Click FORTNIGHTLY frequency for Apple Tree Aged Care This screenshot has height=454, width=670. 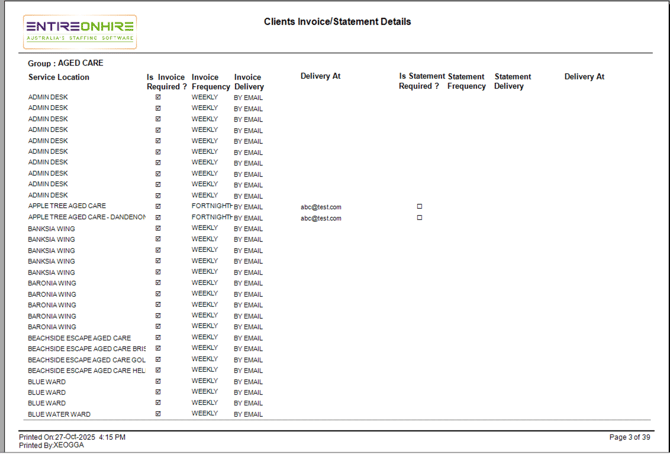[211, 206]
